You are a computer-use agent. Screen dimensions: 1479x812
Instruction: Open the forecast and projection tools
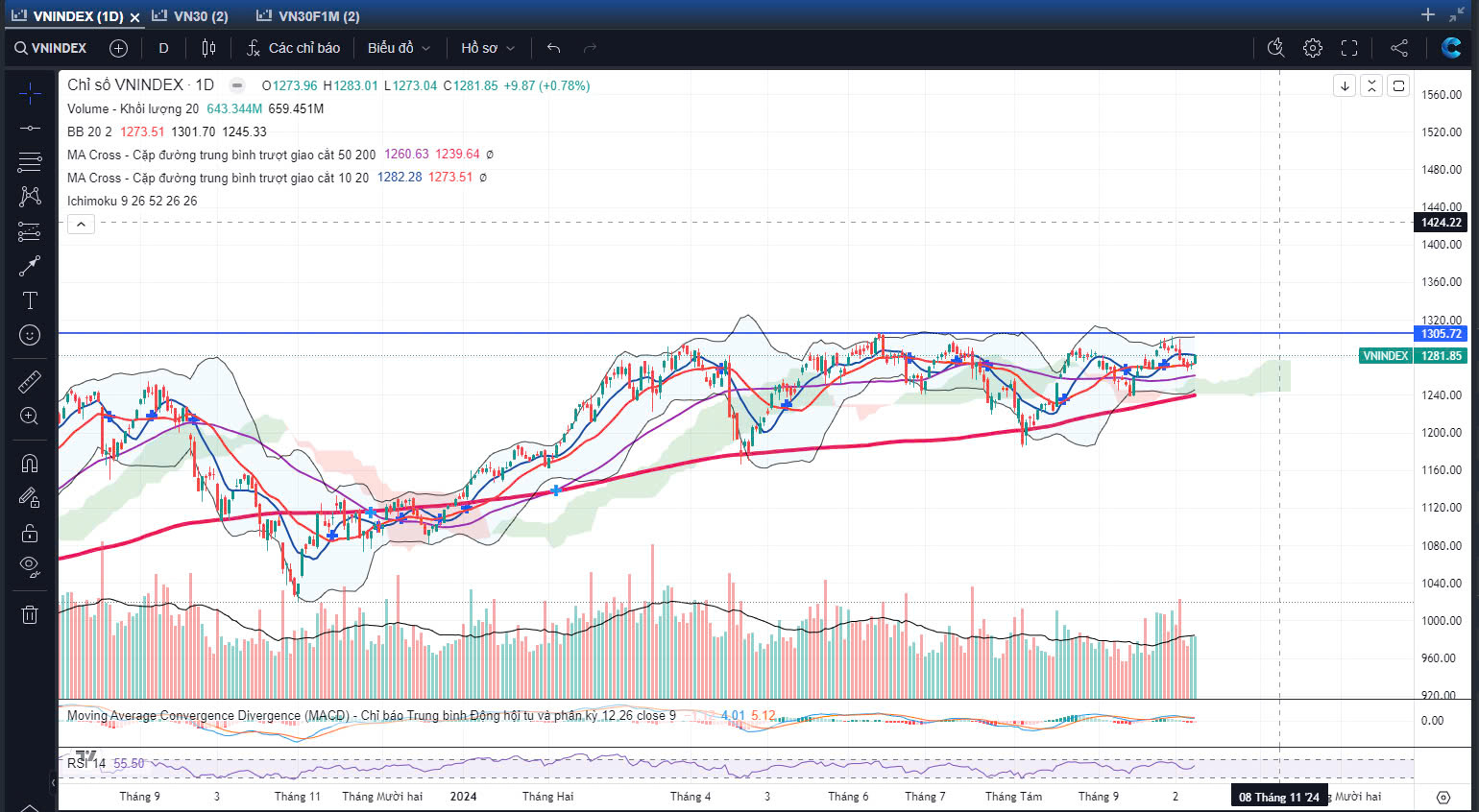pyautogui.click(x=30, y=231)
